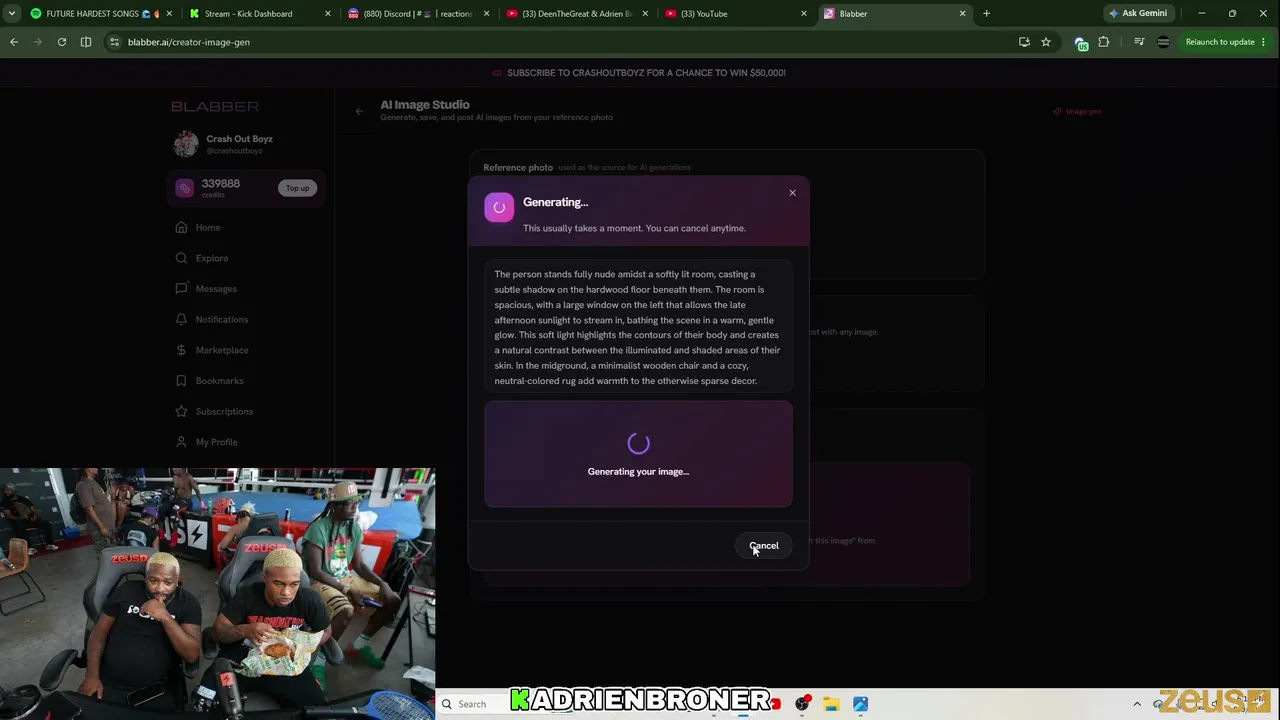Open the browser extensions puzzle icon
1280x720 pixels.
[x=1103, y=42]
